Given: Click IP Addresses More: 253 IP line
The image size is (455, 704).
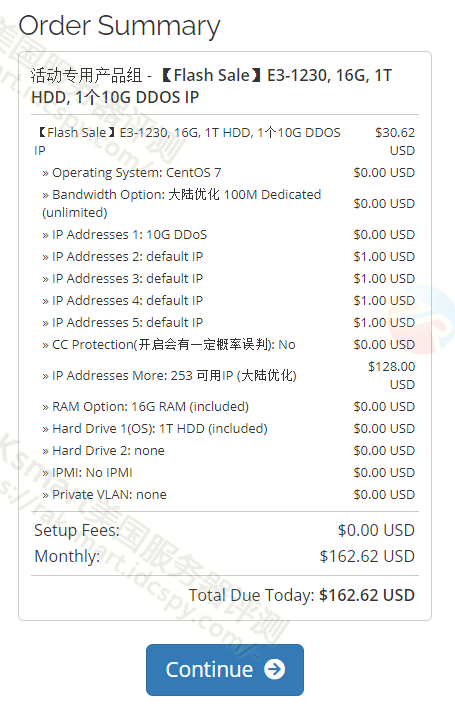Looking at the screenshot, I should tap(169, 376).
